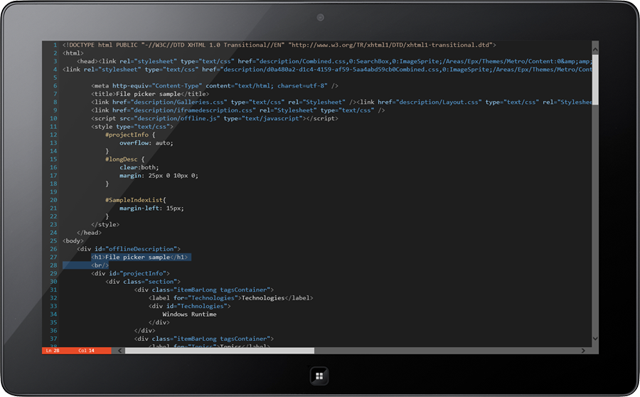Screen dimensions: 640x397
Task: Click the horizontal scrollbar right arrow
Action: click(583, 350)
